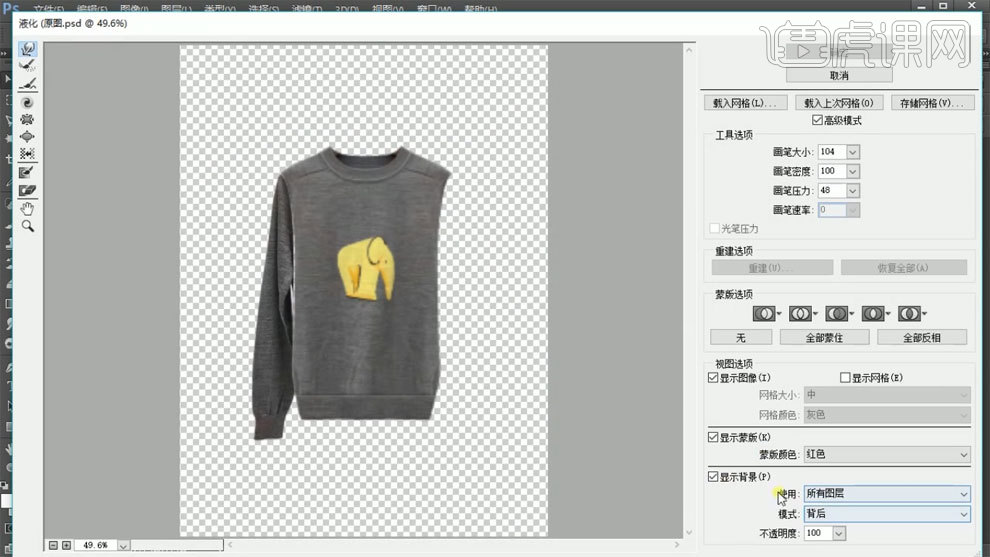Select the Freeze Mask tool
This screenshot has width=990, height=557.
pos(27,172)
